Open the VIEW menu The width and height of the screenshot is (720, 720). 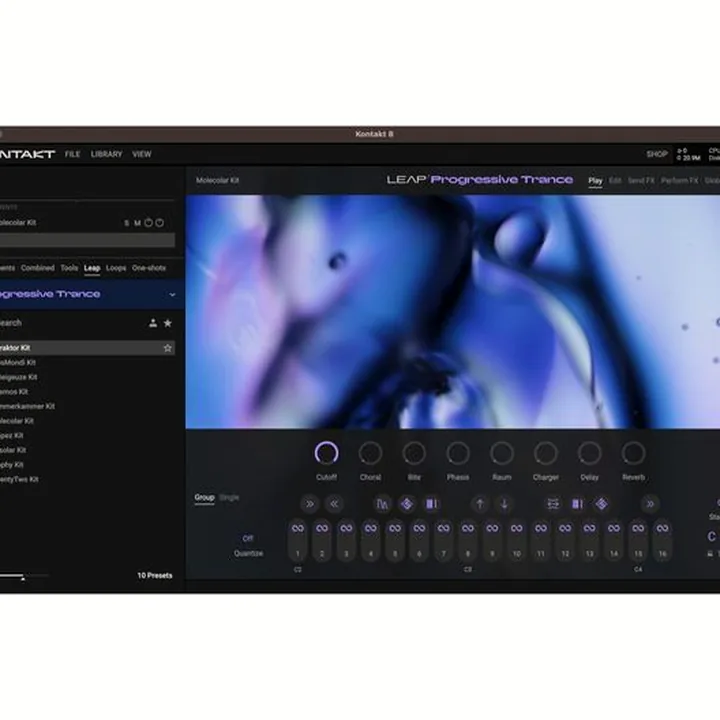point(141,154)
